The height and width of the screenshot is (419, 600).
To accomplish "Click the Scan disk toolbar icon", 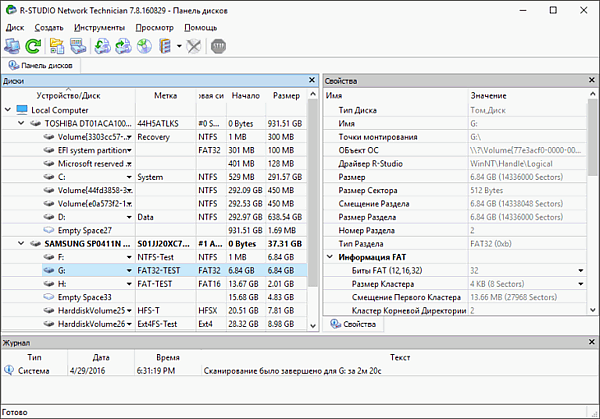I will coord(77,46).
